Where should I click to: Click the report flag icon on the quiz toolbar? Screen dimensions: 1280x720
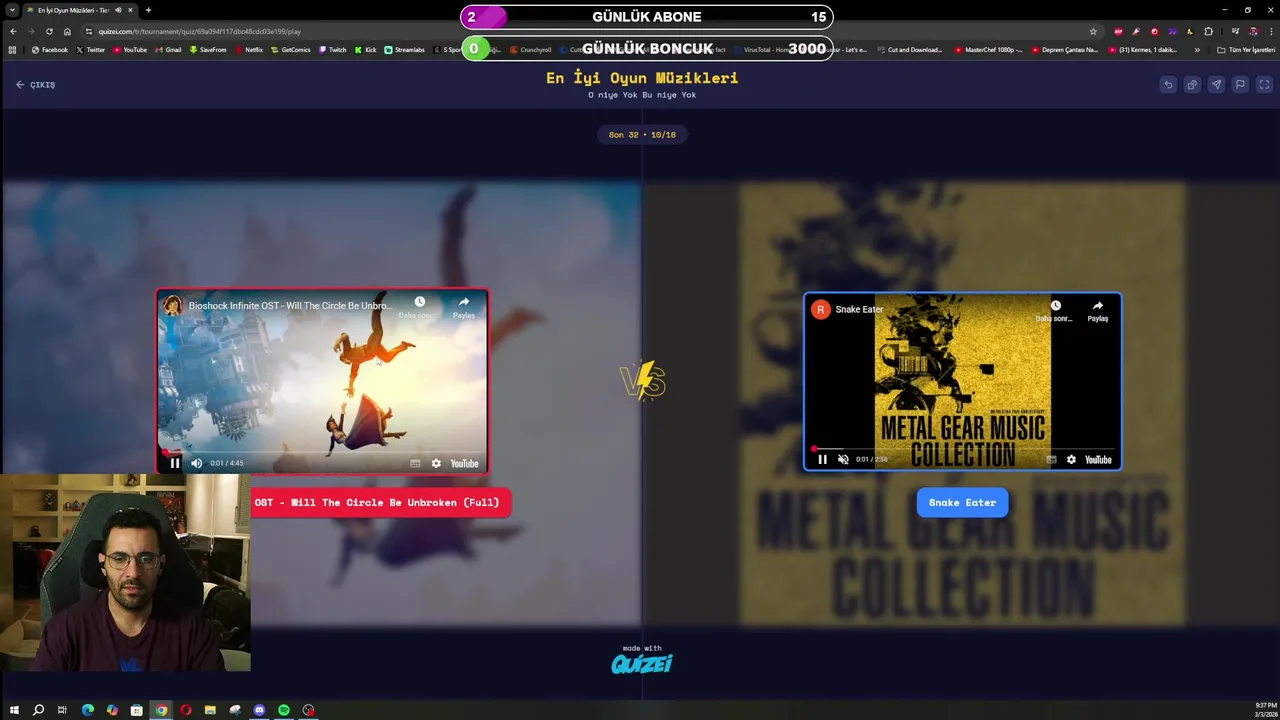click(1240, 85)
